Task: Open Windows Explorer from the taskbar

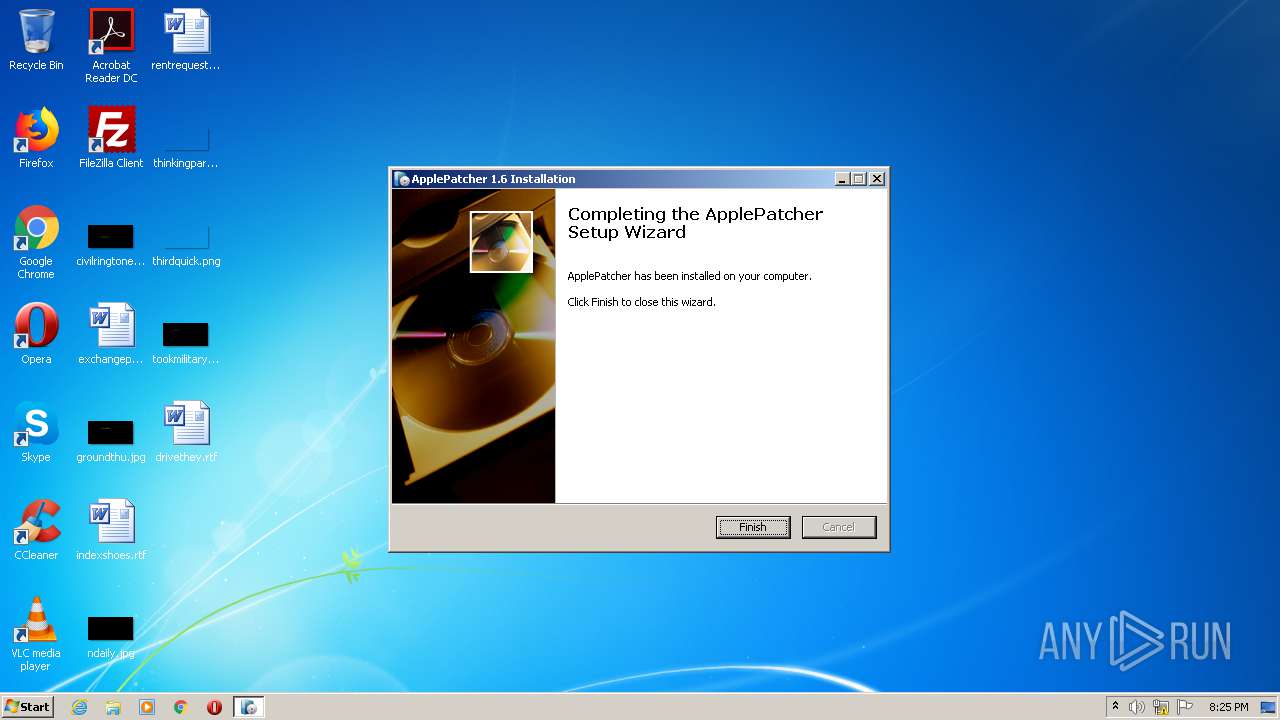Action: coord(113,707)
